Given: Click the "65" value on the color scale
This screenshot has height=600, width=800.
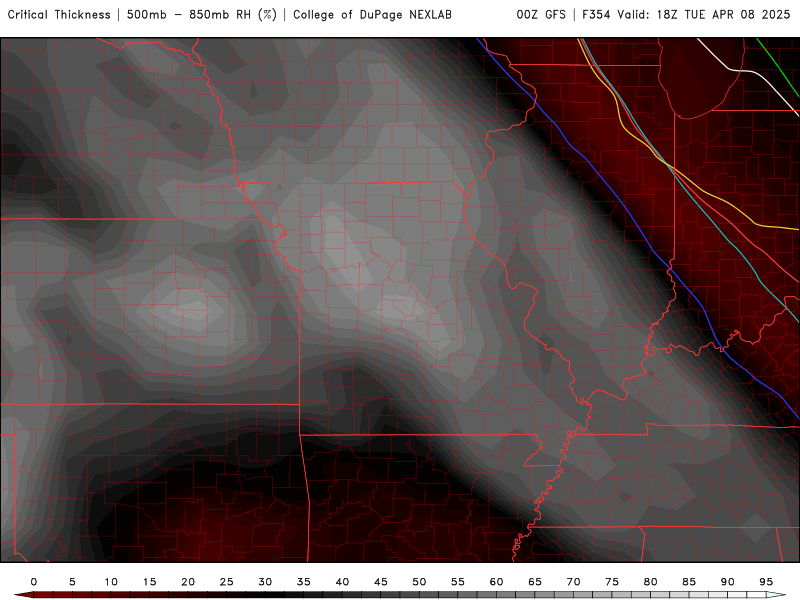Looking at the screenshot, I should pos(535,582).
